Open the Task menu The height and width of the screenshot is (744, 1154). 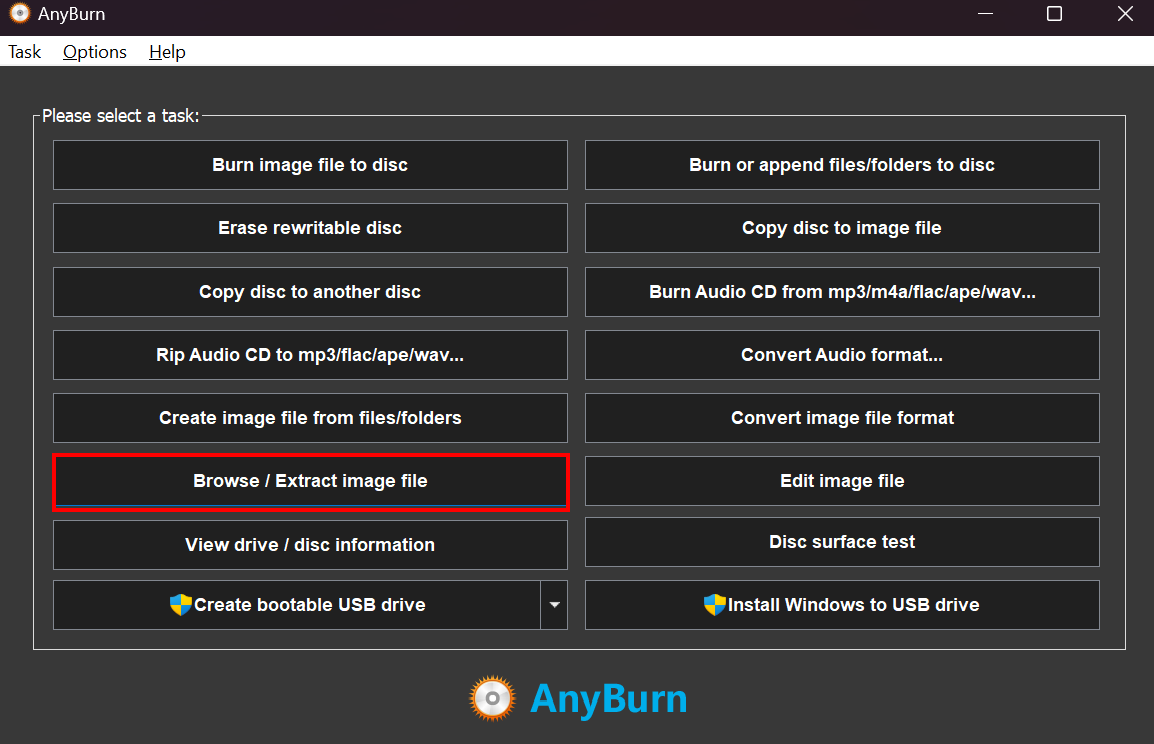coord(25,52)
